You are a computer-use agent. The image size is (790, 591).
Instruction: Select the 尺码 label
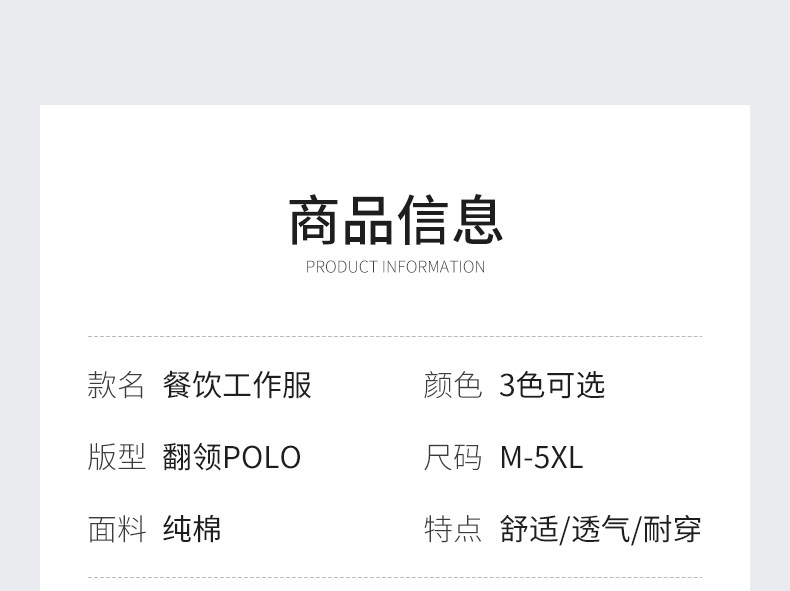(x=452, y=457)
